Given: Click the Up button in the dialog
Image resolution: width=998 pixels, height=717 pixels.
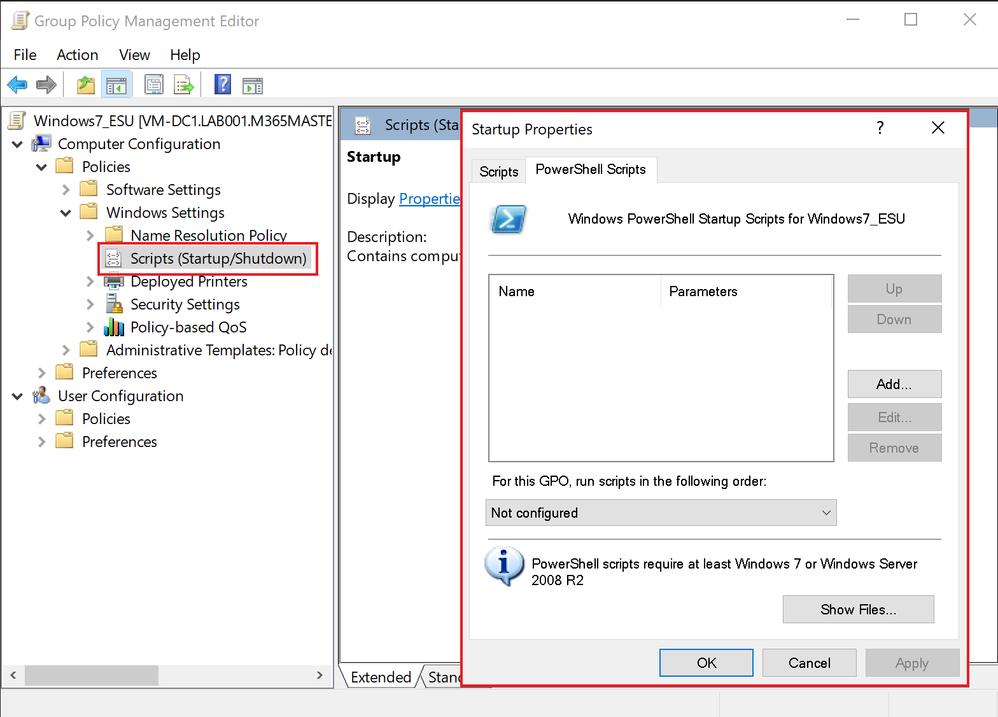Looking at the screenshot, I should (x=894, y=289).
